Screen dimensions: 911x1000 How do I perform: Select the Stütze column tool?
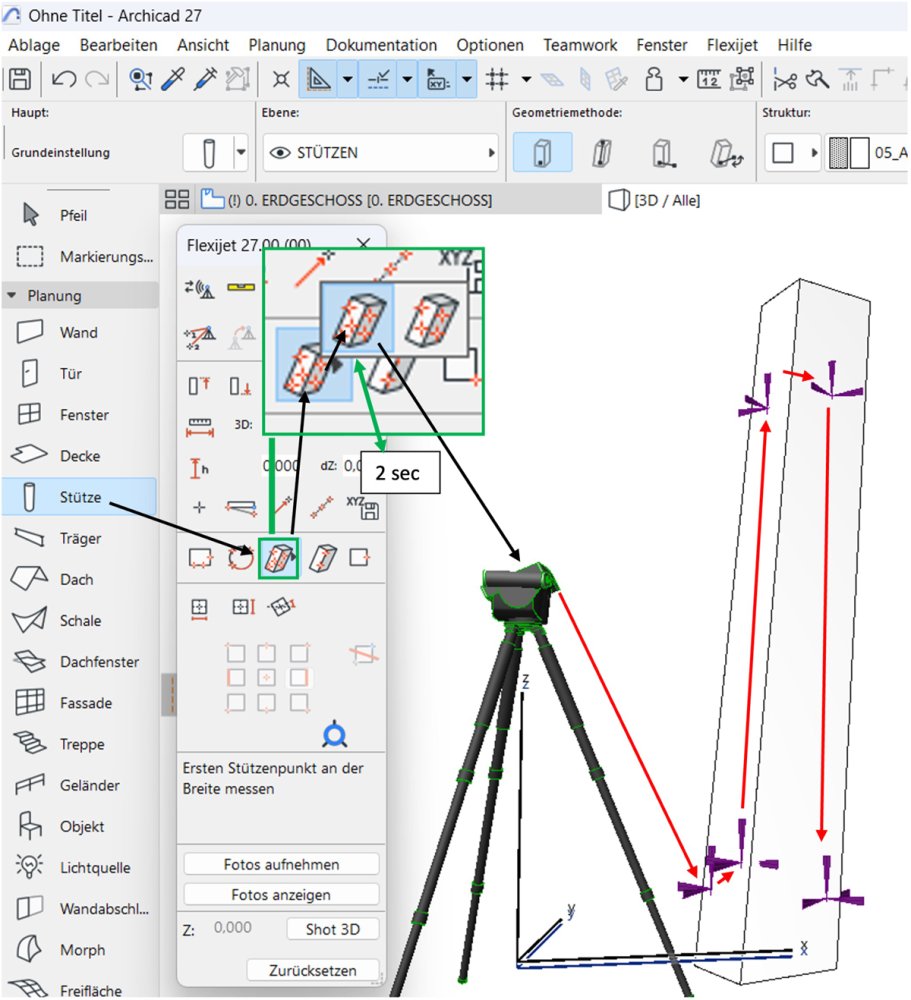click(79, 497)
